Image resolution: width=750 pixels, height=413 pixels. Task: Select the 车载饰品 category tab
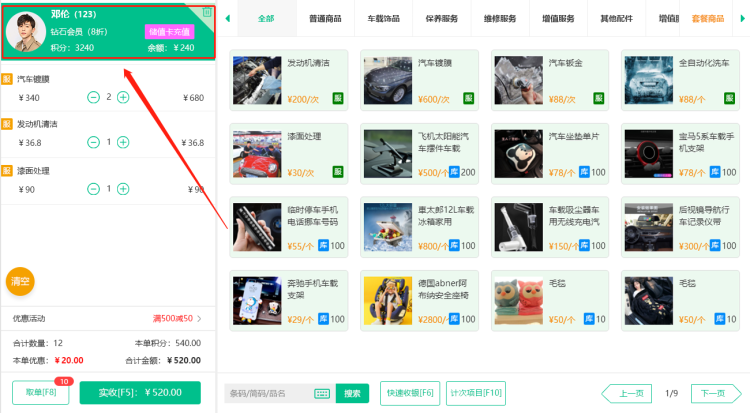point(386,18)
